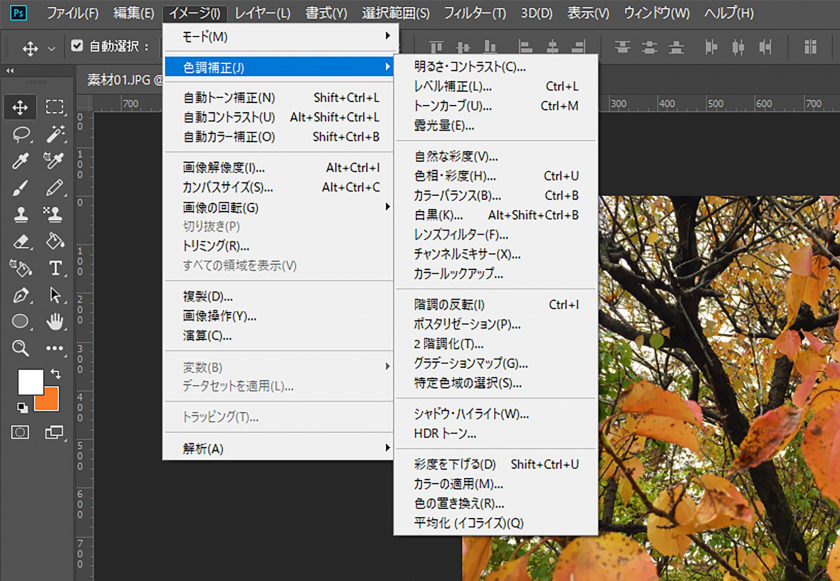Viewport: 840px width, 581px height.
Task: Activate the Eraser tool
Action: (21, 241)
